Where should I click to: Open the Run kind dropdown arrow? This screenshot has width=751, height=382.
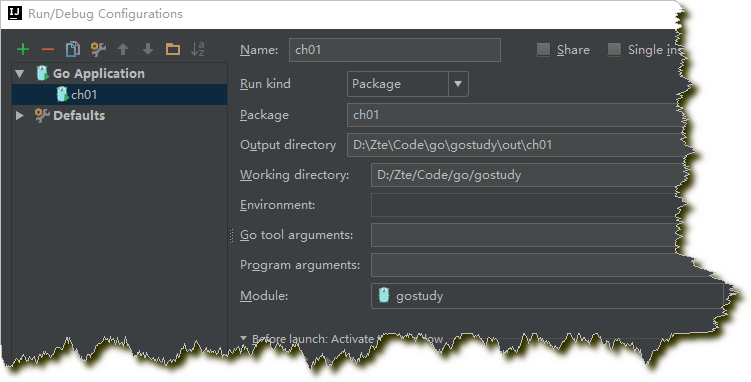(458, 84)
